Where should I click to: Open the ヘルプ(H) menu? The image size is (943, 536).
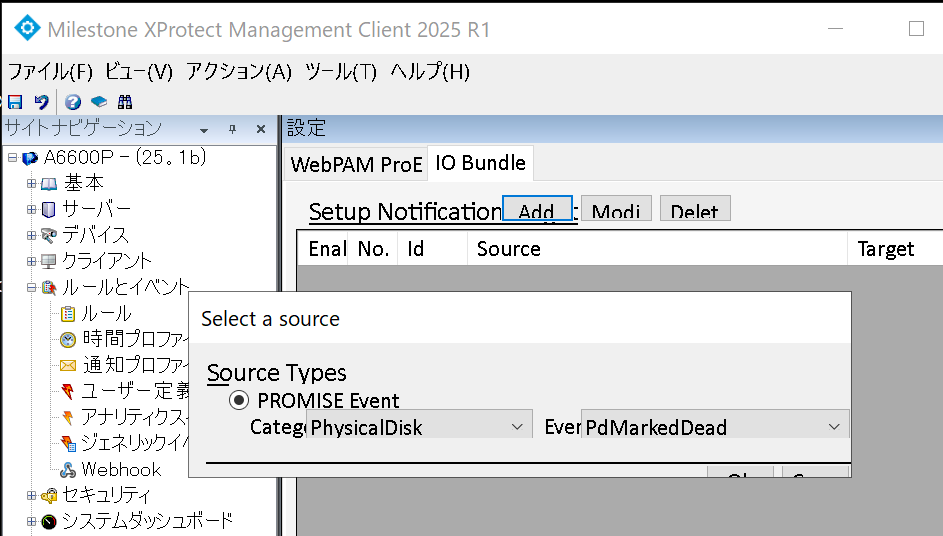pos(430,72)
